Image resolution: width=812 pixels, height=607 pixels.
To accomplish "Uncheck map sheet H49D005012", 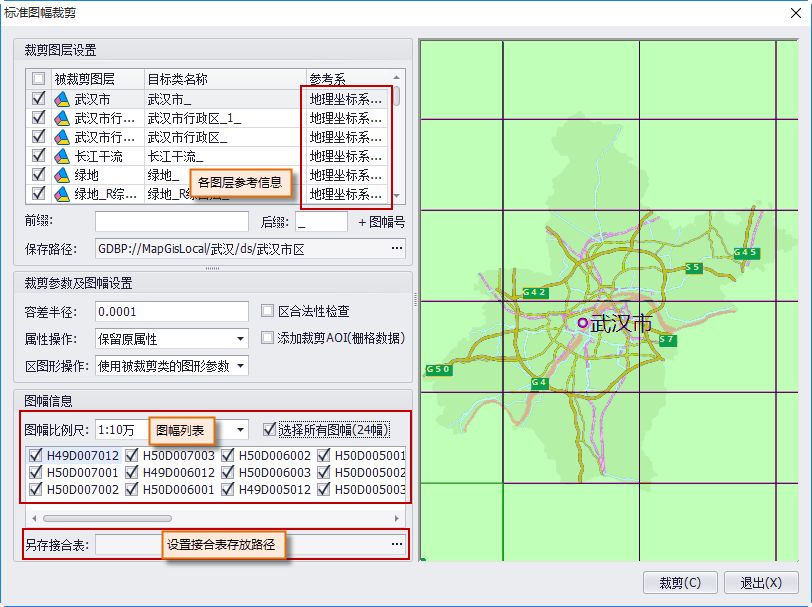I will pyautogui.click(x=227, y=489).
